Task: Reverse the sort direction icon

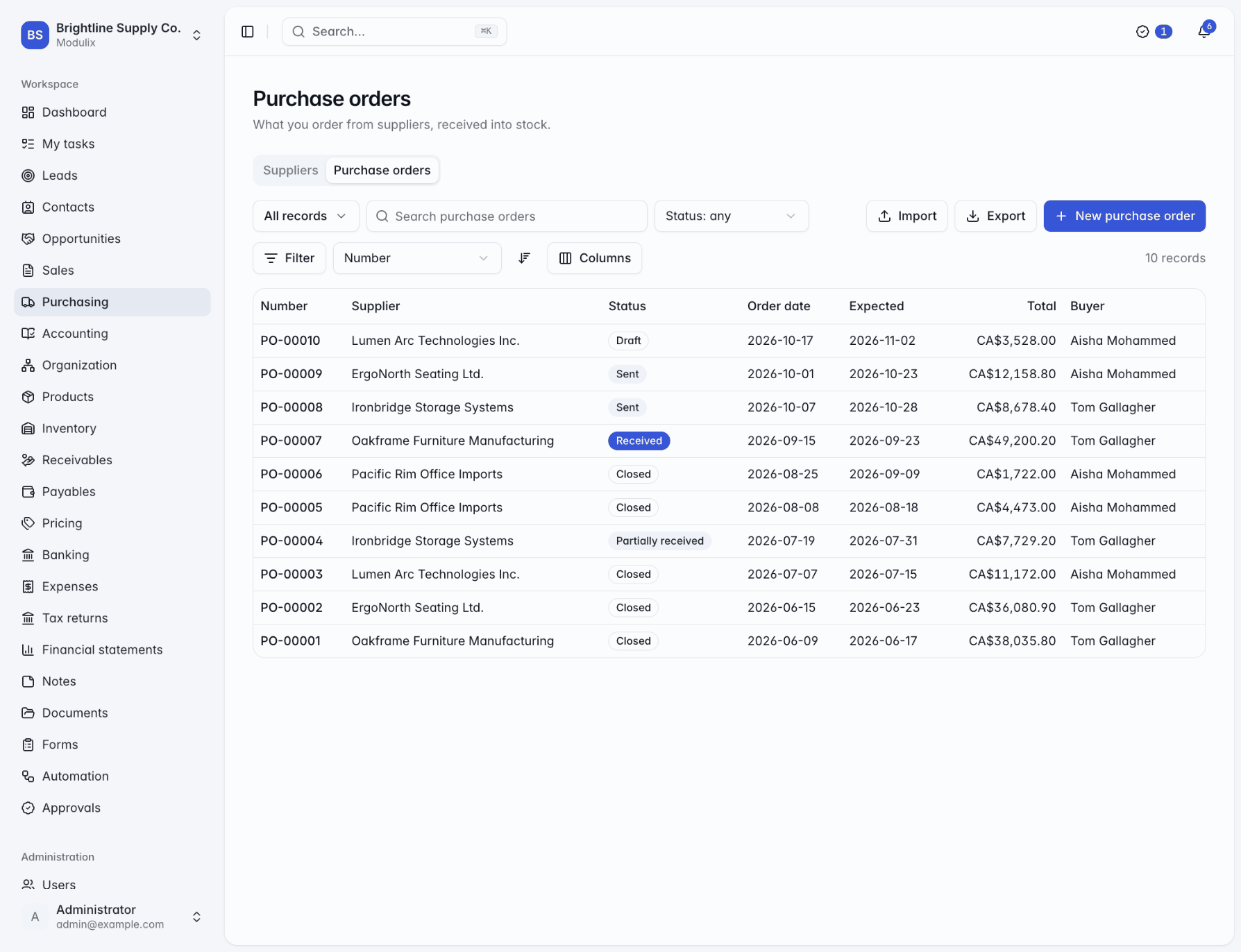Action: click(525, 258)
